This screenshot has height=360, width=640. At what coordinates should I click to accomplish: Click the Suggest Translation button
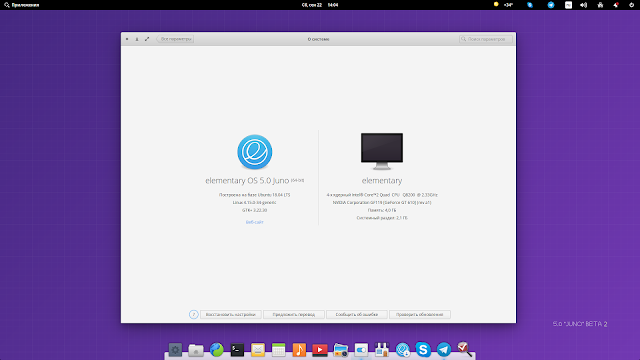coord(294,314)
